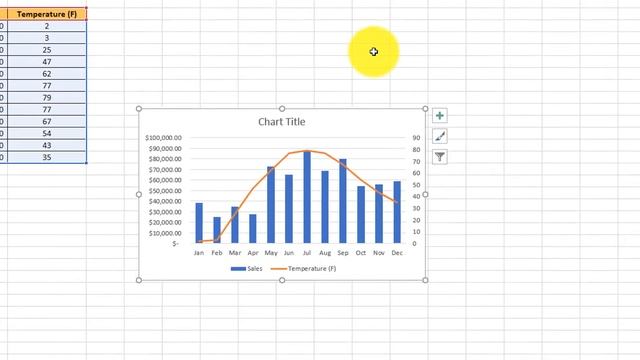
Task: Select the Jun month axis label
Action: pos(289,253)
